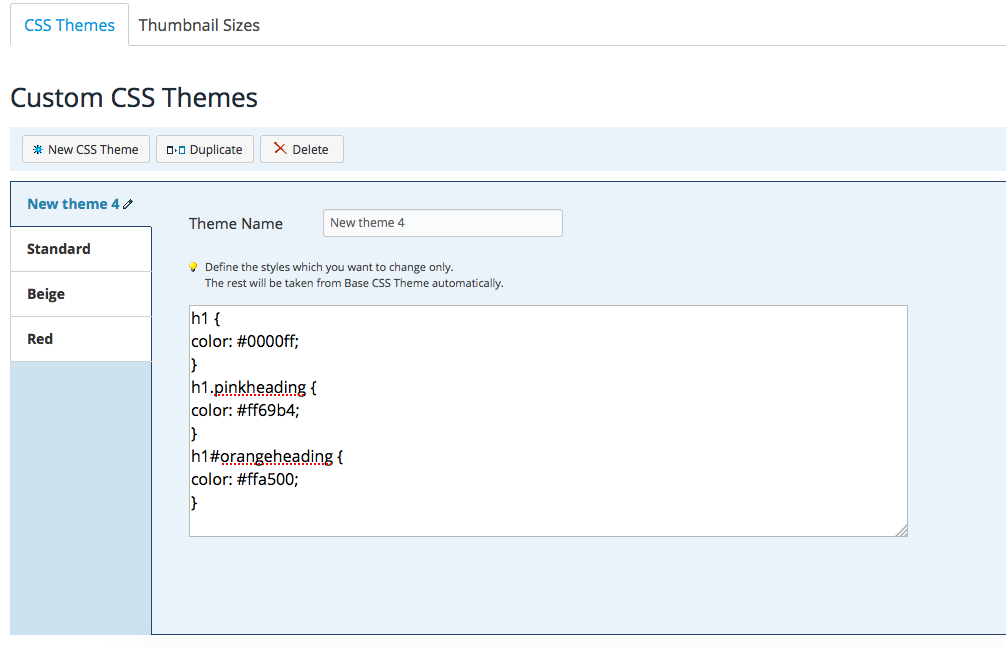This screenshot has height=648, width=1006.
Task: Click the lightbulb hint icon
Action: click(x=193, y=267)
